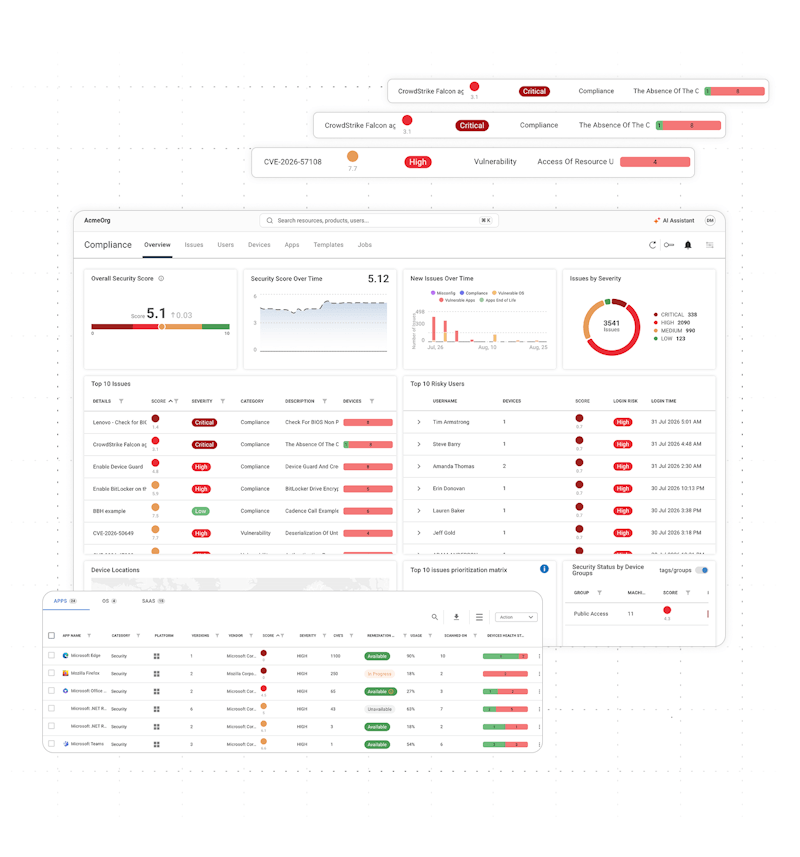Click the info icon beside prioritization matrix
This screenshot has width=800, height=857.
coord(544,569)
